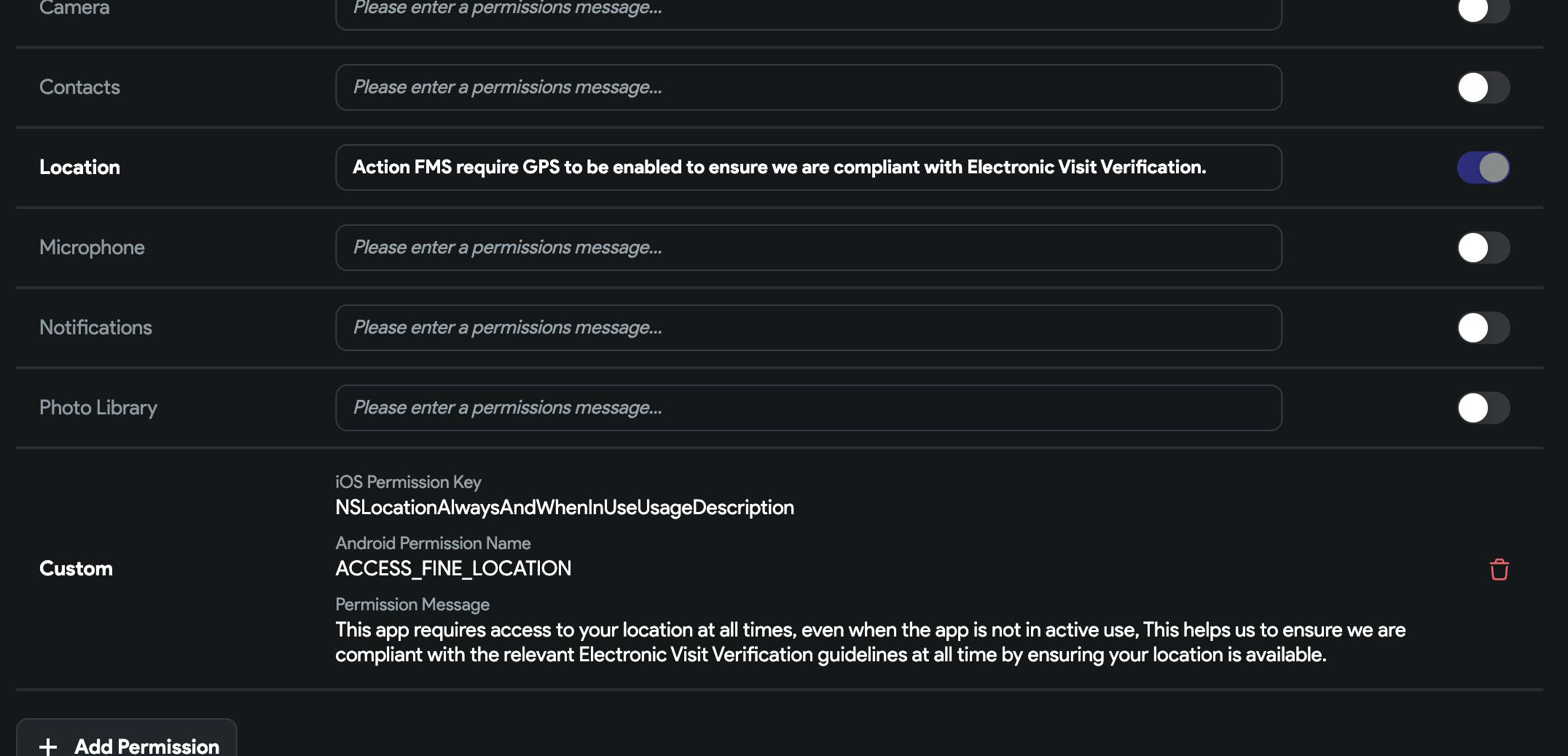Disable the Location permission toggle
Viewport: 1568px width, 756px height.
(1483, 168)
